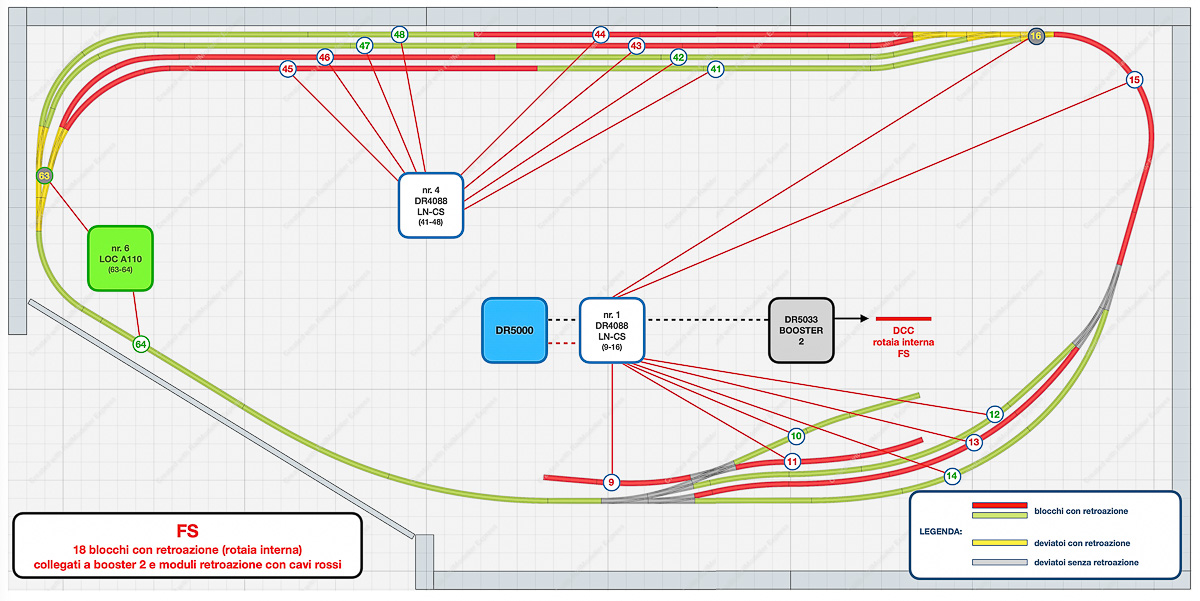Select block marker 13 on red track
The image size is (1200, 601).
[x=974, y=441]
